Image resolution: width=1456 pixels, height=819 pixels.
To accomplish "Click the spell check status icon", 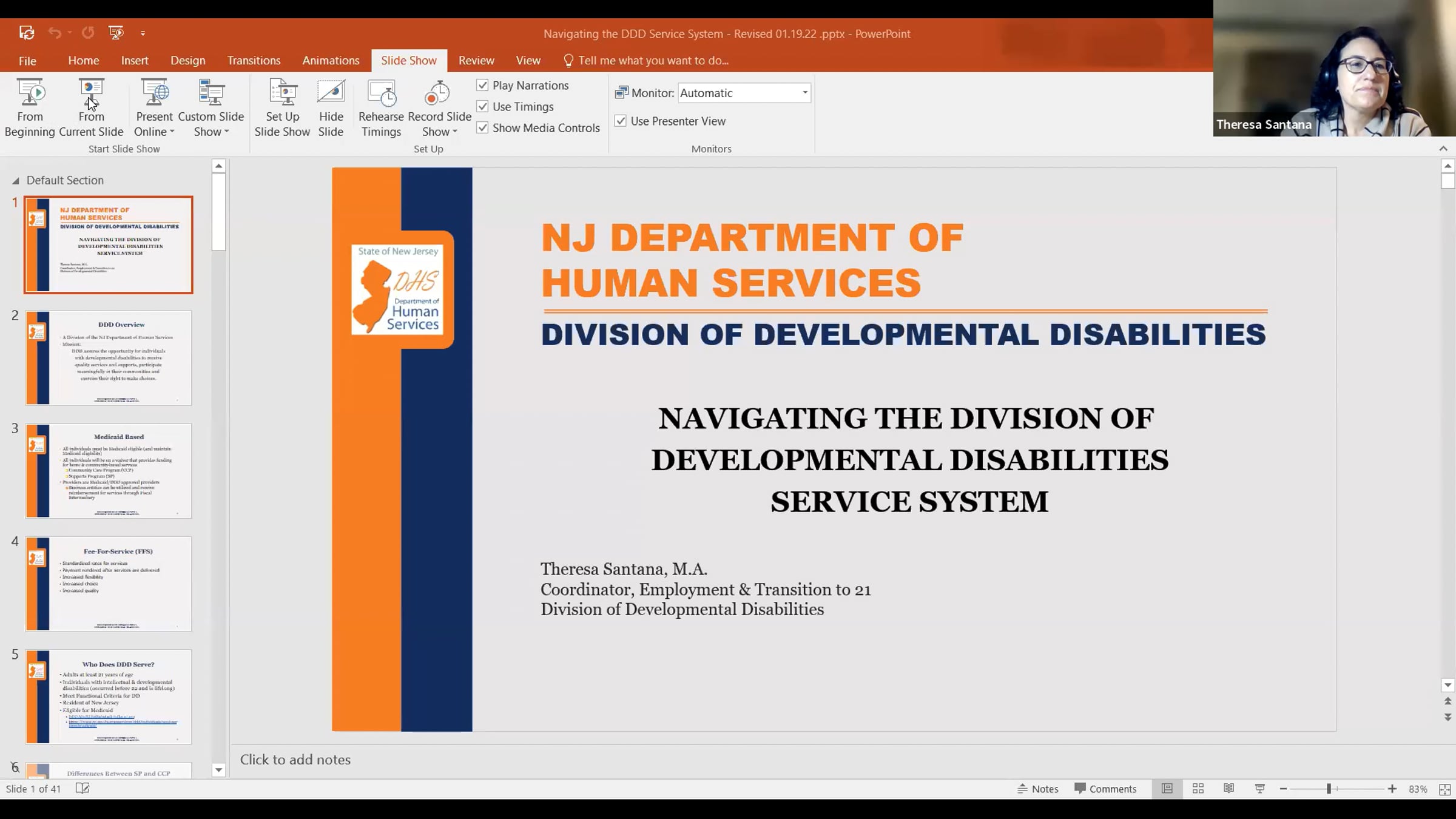I will (x=83, y=788).
